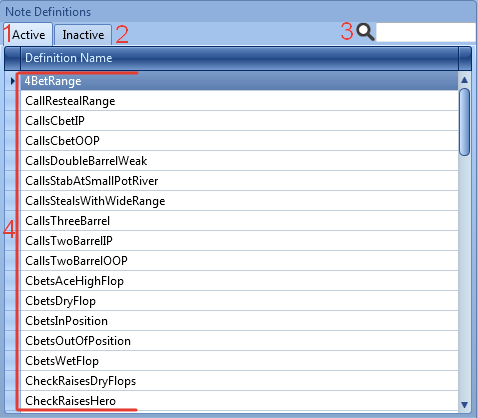Viewport: 478px width, 418px height.
Task: Click the scroll down arrow
Action: click(464, 405)
